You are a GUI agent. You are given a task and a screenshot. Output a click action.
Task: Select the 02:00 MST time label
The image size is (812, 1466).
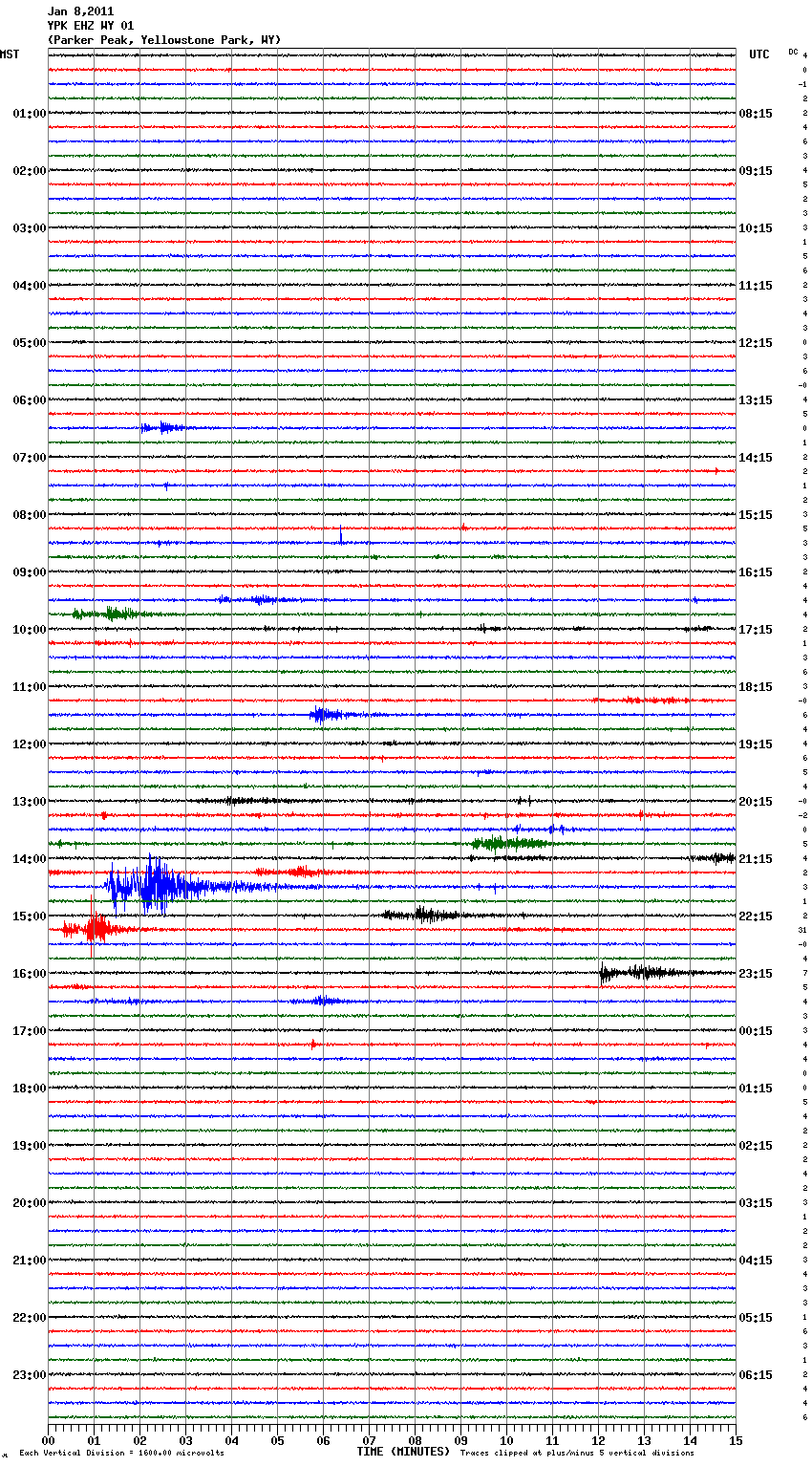click(x=30, y=171)
